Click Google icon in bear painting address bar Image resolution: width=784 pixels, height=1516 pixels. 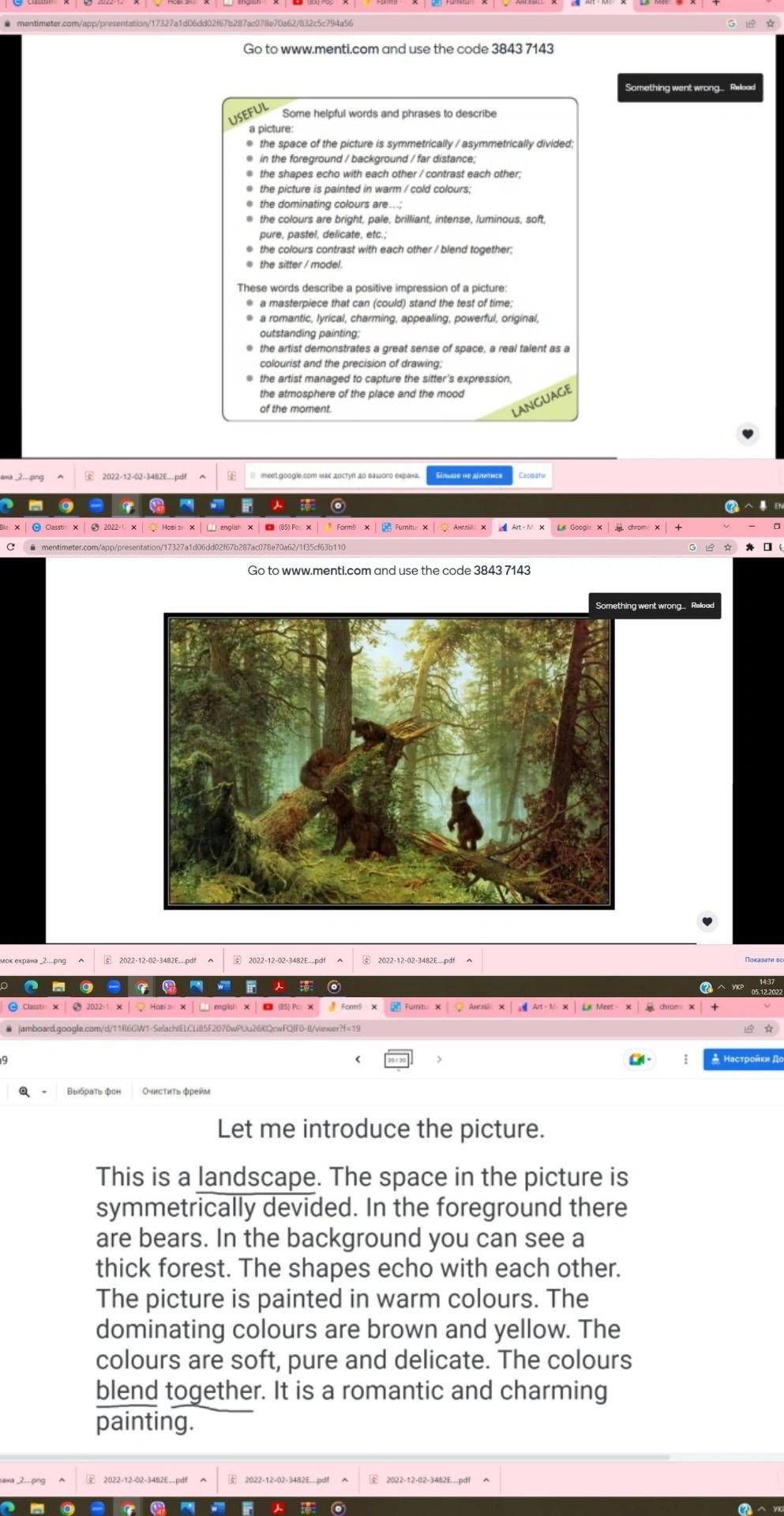pos(692,546)
